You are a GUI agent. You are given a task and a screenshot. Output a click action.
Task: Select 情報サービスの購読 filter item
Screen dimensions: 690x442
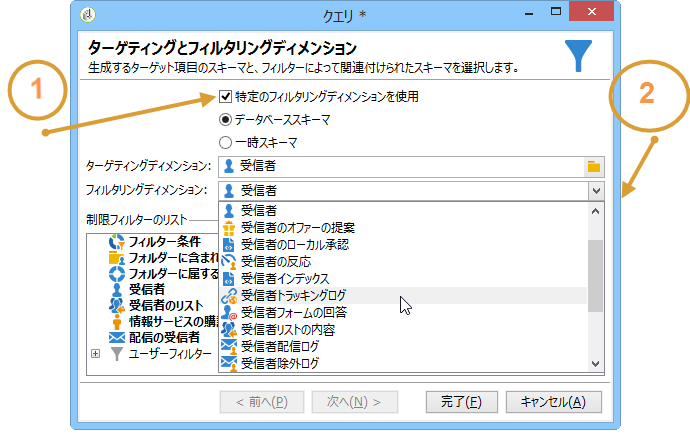pos(173,321)
